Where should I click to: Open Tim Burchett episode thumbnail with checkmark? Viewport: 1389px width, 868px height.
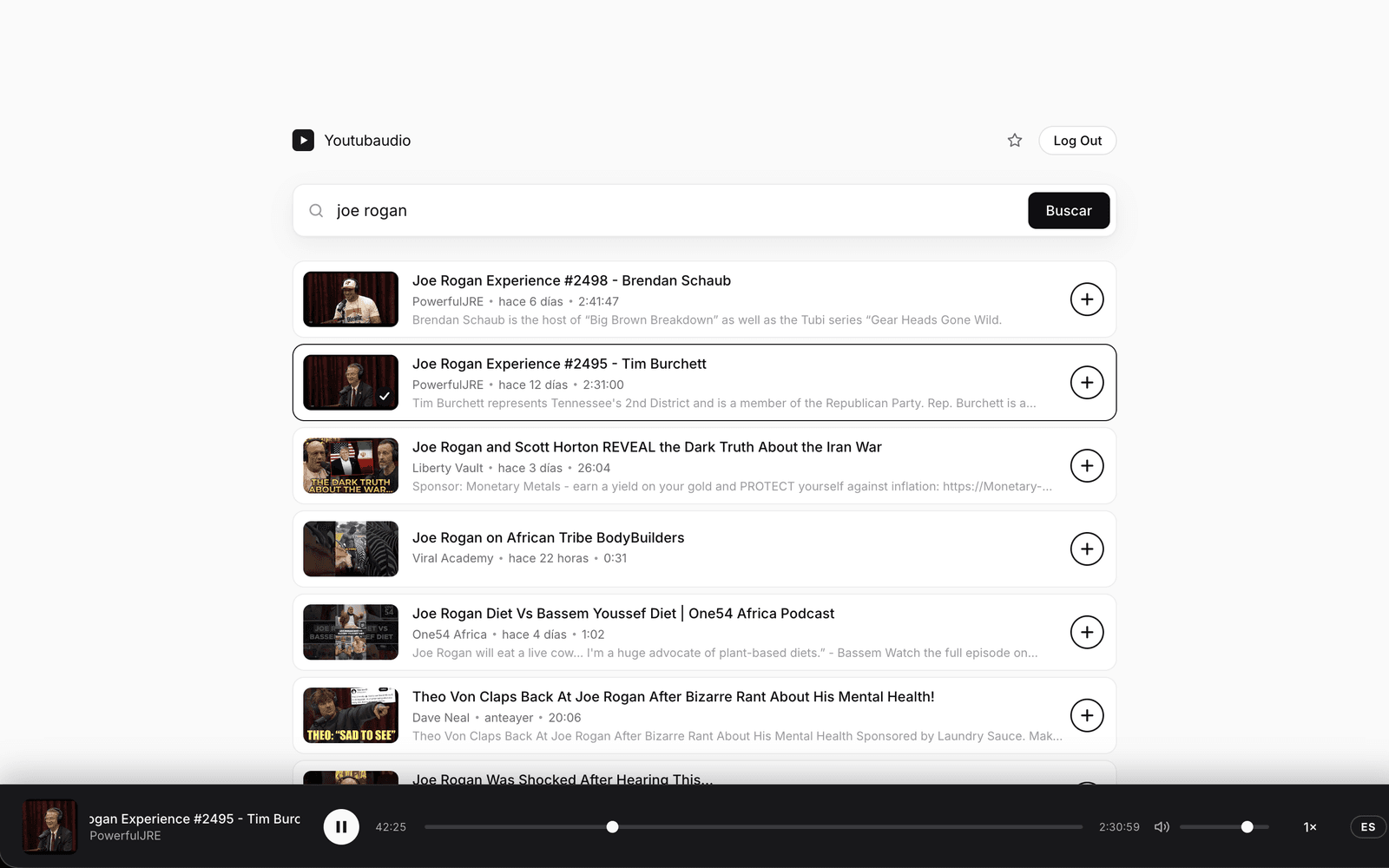[x=351, y=383]
